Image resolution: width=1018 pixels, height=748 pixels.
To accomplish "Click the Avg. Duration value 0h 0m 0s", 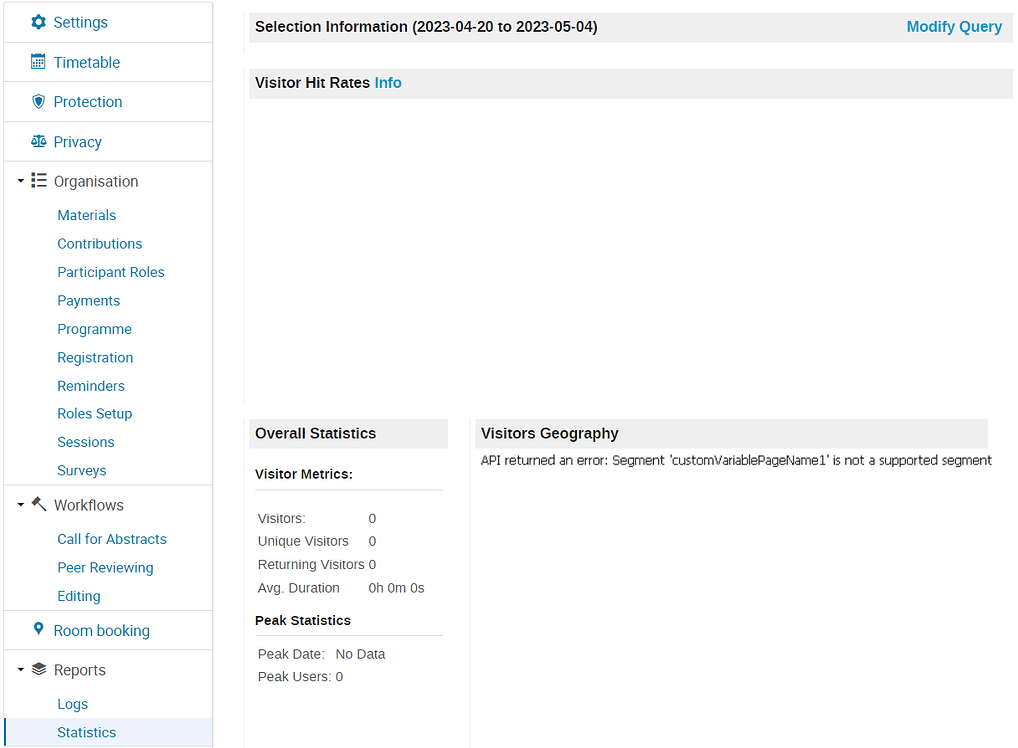I will tap(396, 588).
